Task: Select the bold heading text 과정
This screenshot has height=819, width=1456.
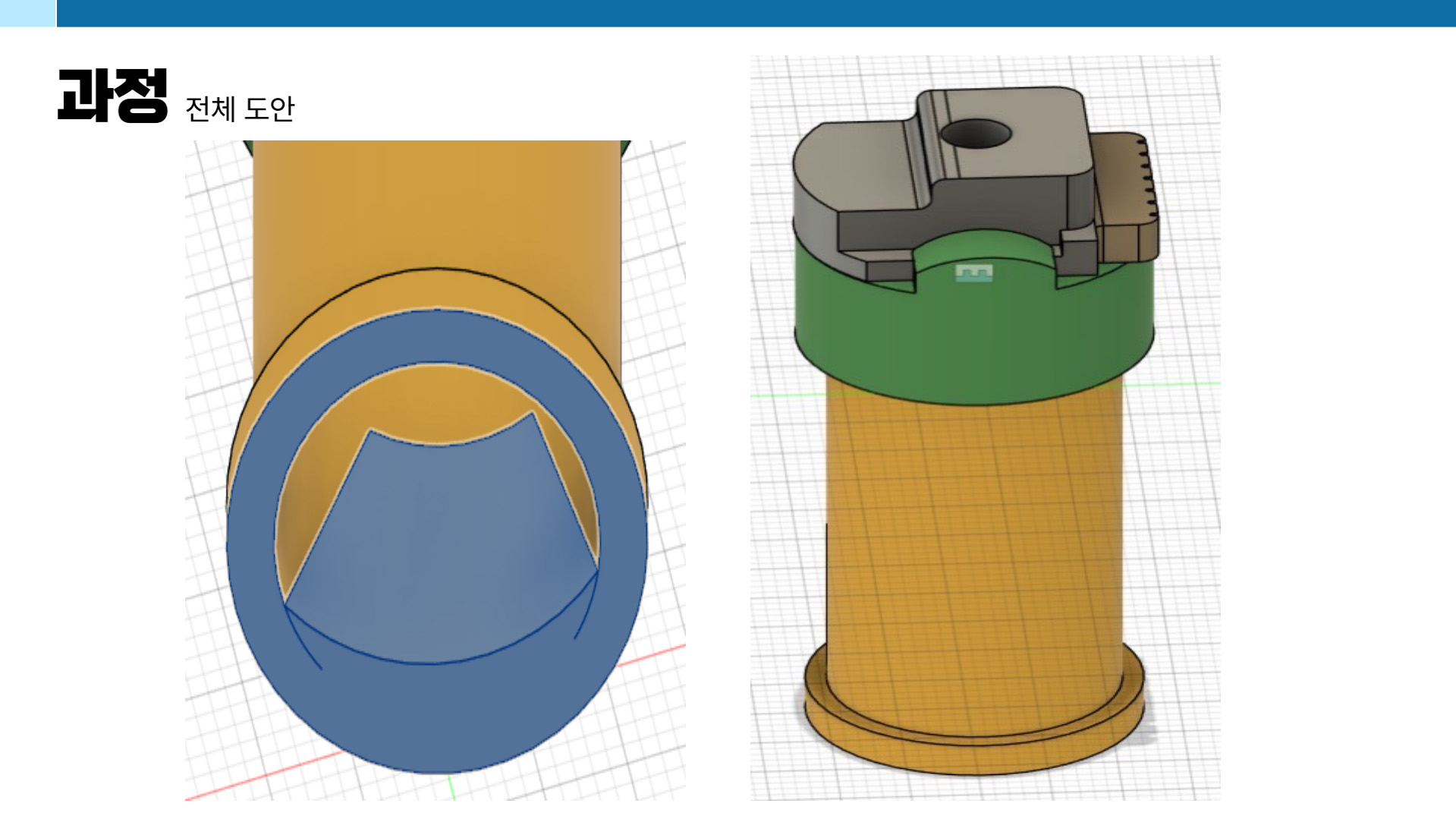Action: point(112,96)
